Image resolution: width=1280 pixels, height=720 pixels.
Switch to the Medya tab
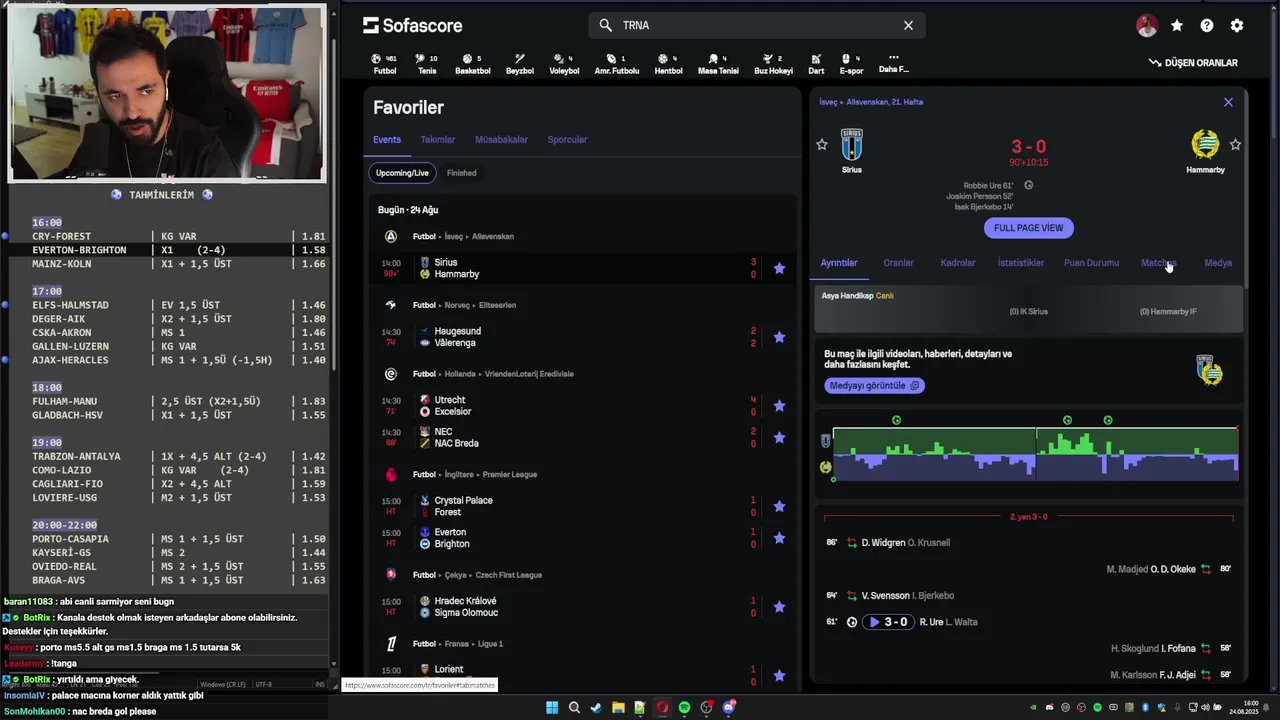tap(1218, 263)
